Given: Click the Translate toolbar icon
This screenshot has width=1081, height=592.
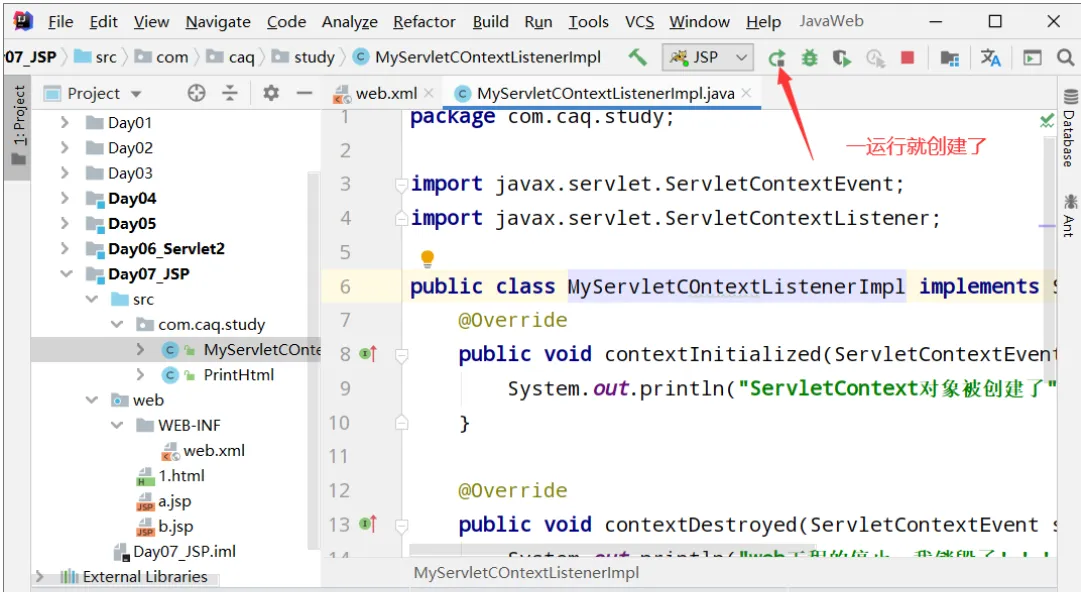Looking at the screenshot, I should click(x=990, y=58).
